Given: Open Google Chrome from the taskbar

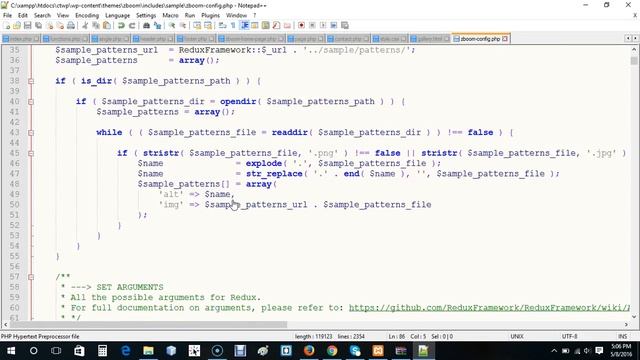Looking at the screenshot, I should (332, 351).
